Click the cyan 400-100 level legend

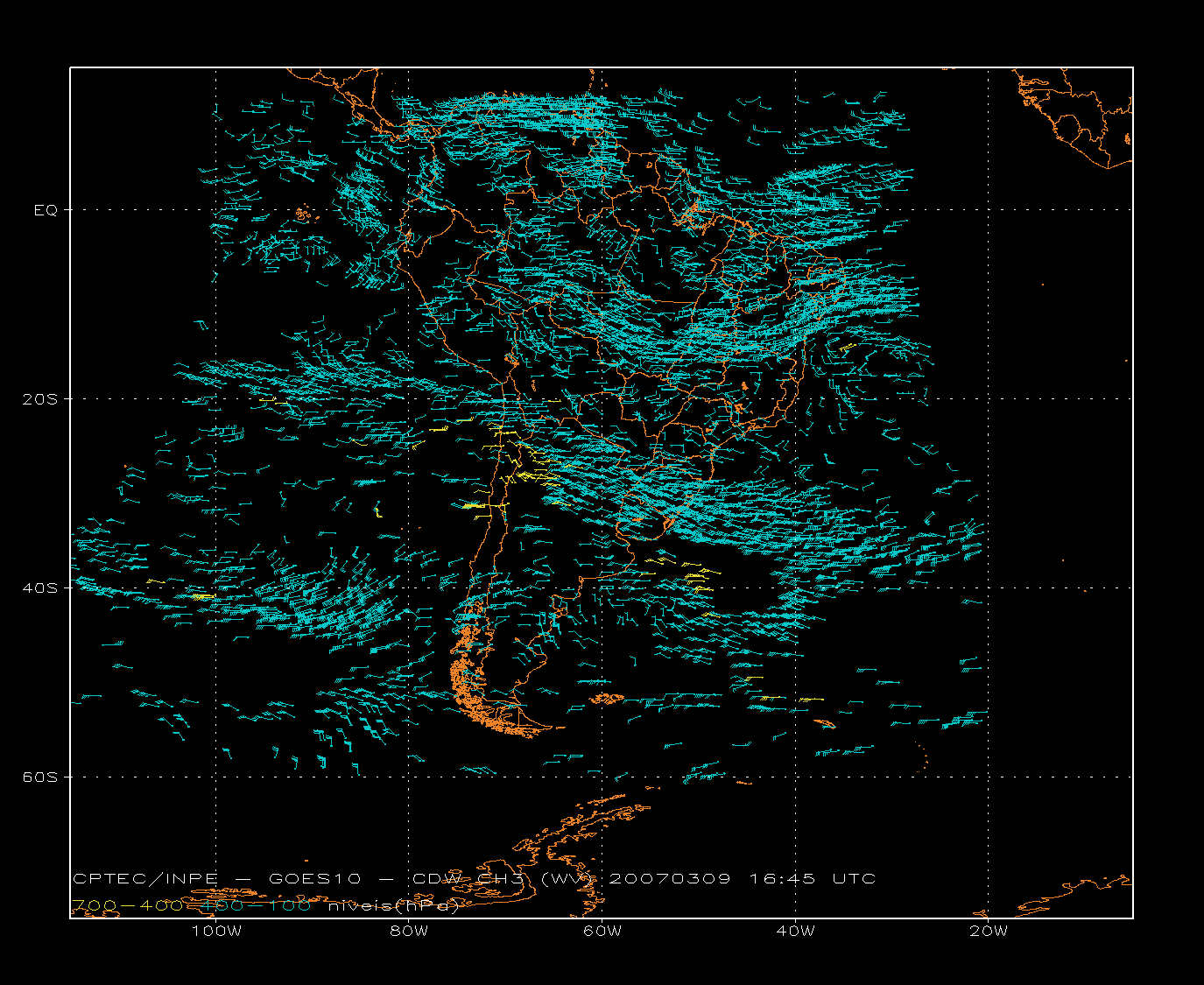(257, 906)
